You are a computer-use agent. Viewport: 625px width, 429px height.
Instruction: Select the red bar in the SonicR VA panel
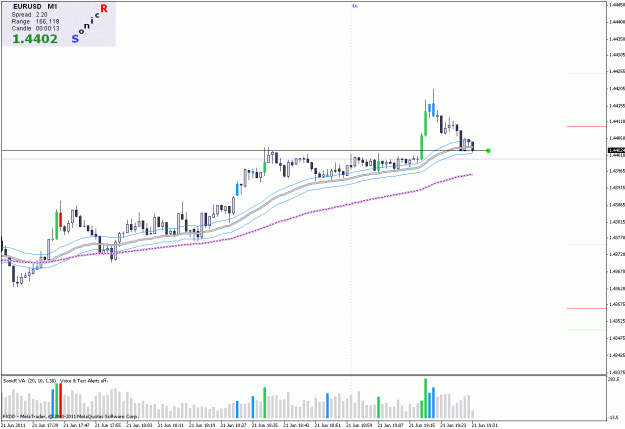61,399
